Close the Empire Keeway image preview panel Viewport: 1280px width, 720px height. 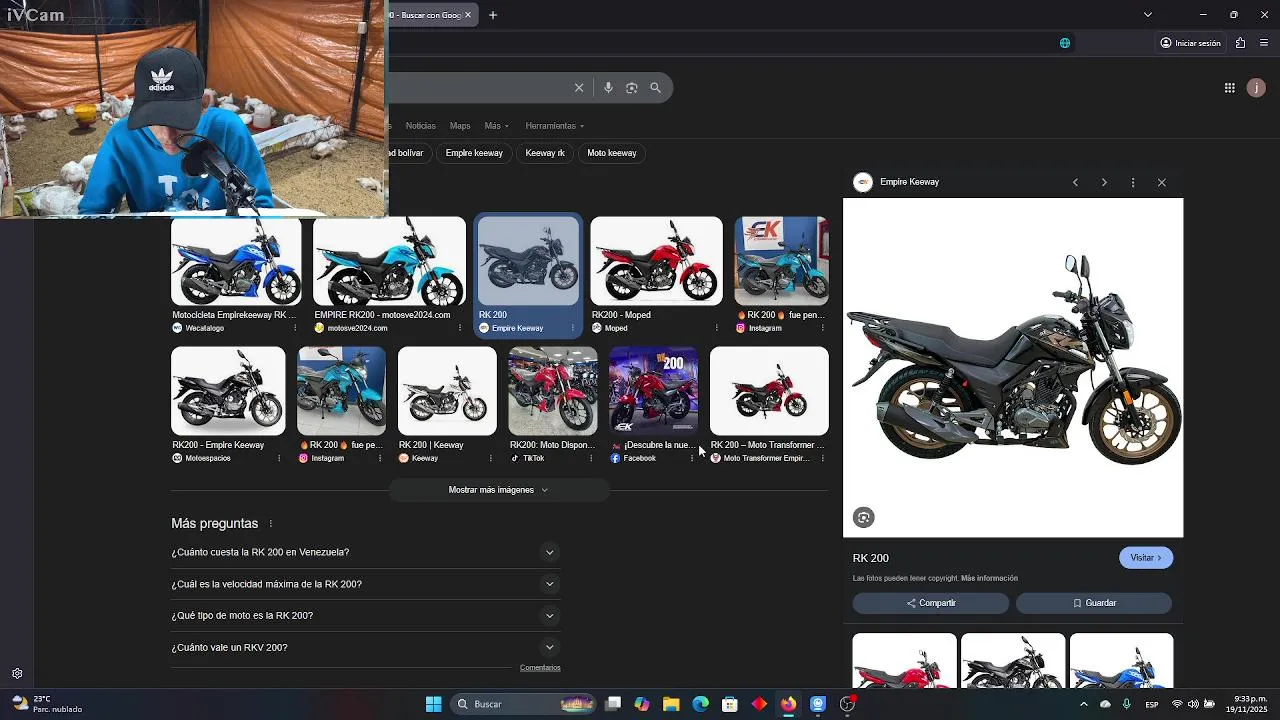point(1162,182)
